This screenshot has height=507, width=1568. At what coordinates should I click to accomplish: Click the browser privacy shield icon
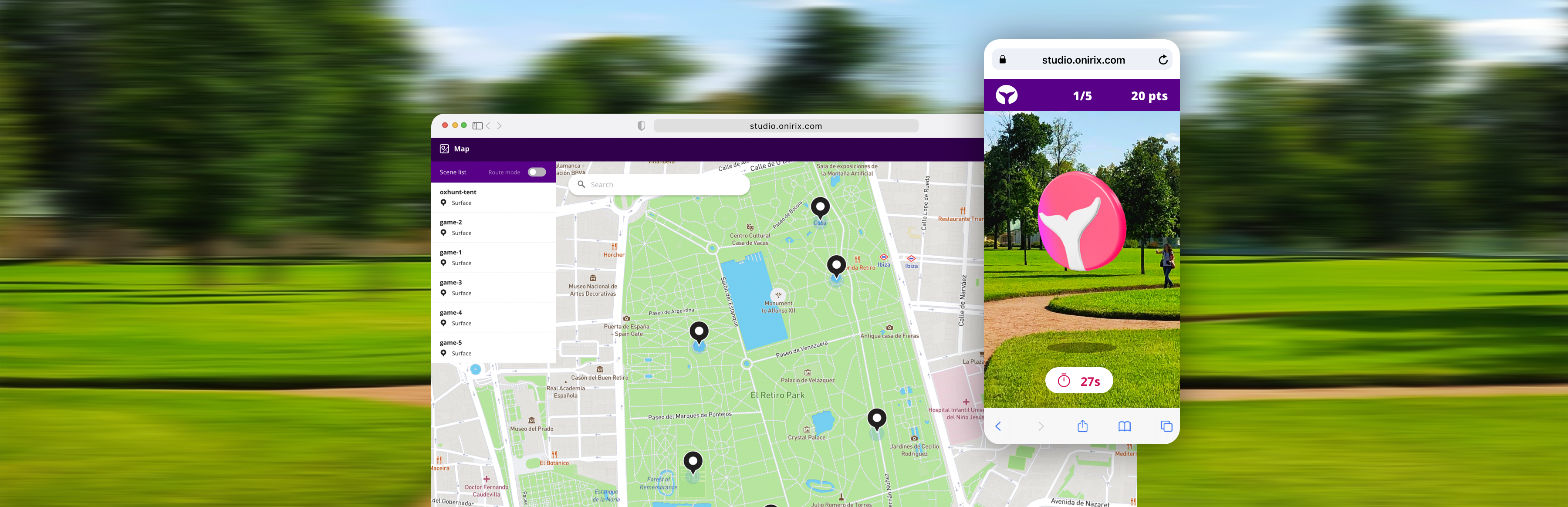point(641,126)
